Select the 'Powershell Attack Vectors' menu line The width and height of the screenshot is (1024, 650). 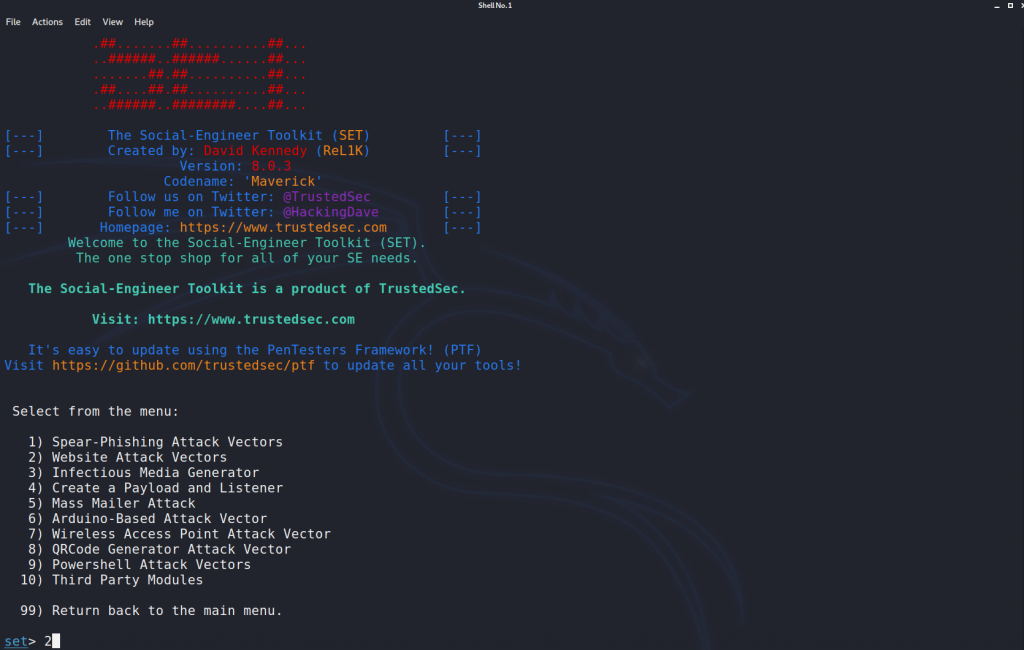(139, 565)
